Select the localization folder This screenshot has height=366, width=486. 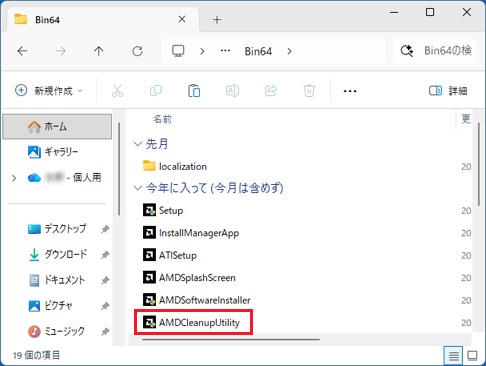[175, 166]
